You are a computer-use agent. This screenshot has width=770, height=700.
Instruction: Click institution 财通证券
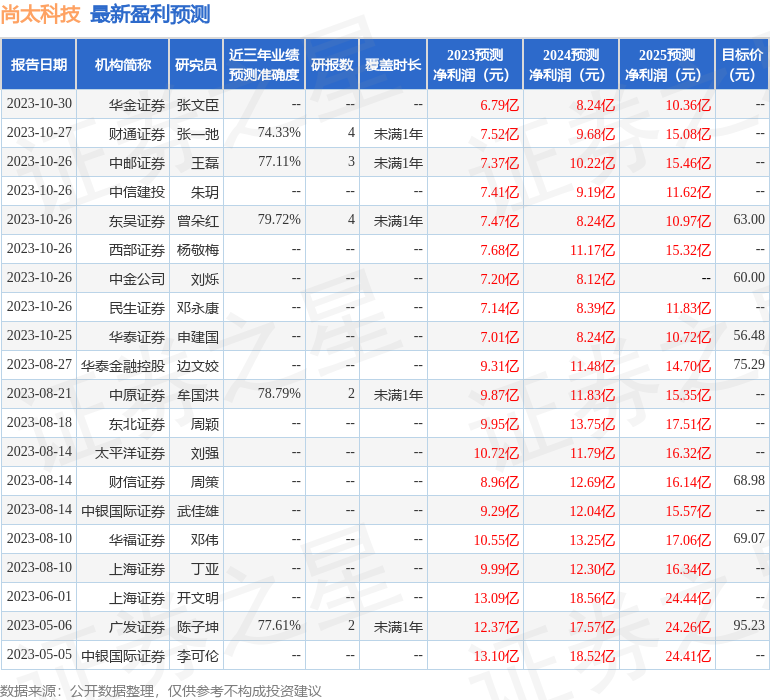137,134
